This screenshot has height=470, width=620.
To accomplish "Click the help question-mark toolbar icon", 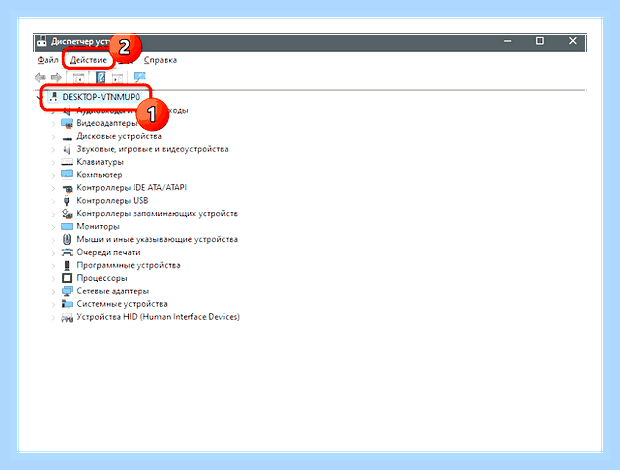I will tap(100, 77).
